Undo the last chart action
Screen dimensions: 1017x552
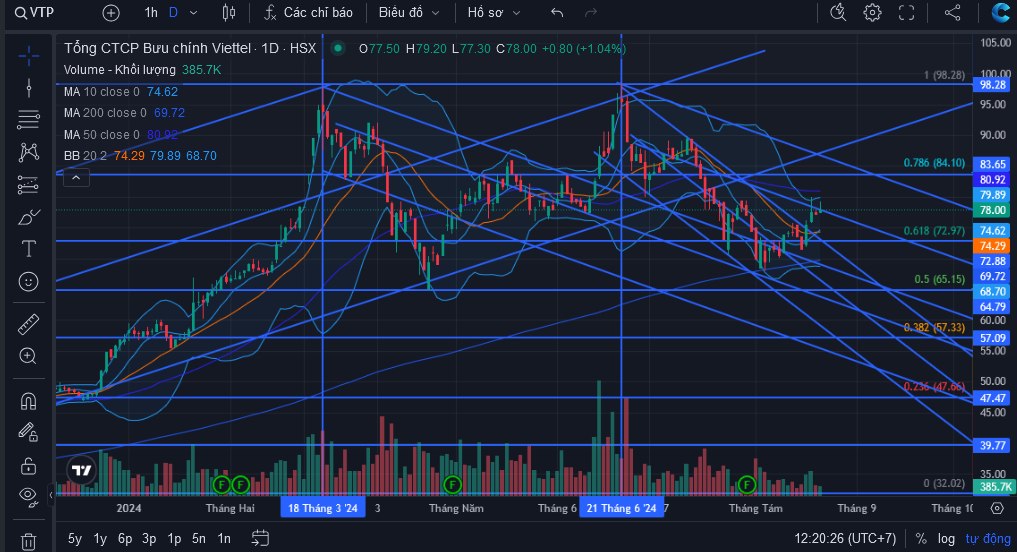click(556, 12)
